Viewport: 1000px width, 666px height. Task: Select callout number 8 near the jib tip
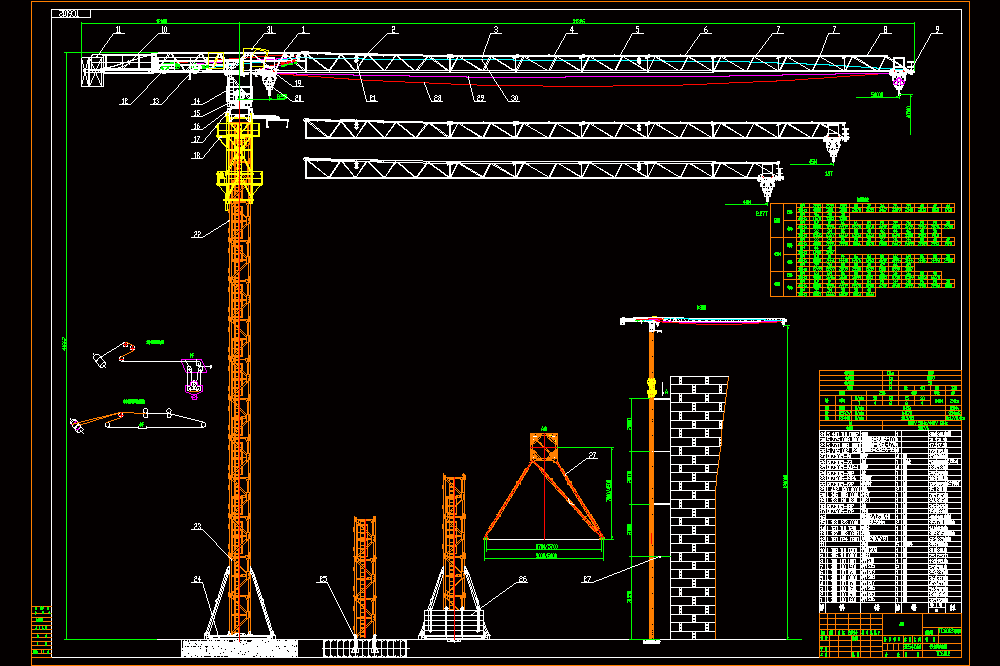[885, 29]
